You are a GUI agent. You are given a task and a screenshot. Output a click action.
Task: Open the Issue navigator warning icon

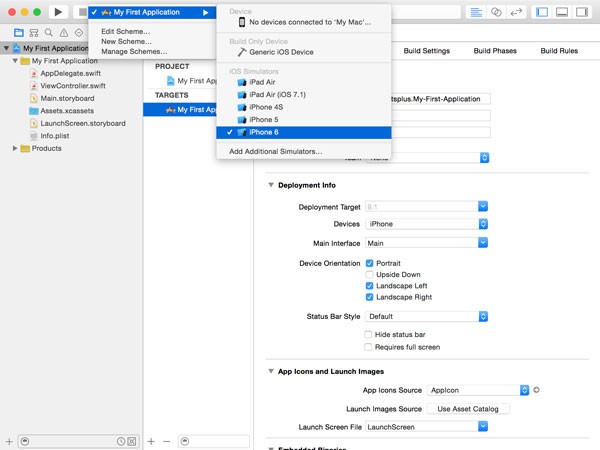tap(64, 33)
